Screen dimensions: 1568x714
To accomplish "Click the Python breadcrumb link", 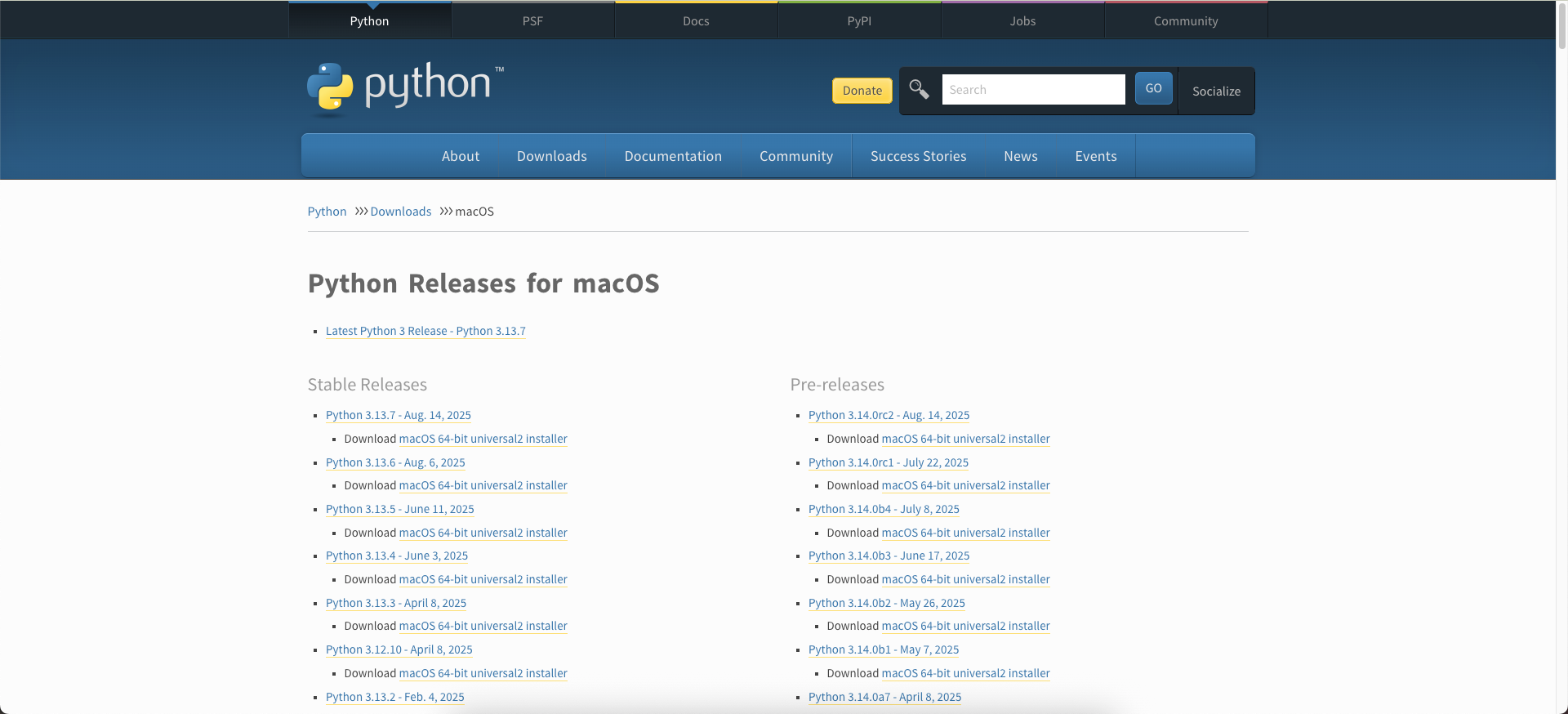I will pos(327,212).
